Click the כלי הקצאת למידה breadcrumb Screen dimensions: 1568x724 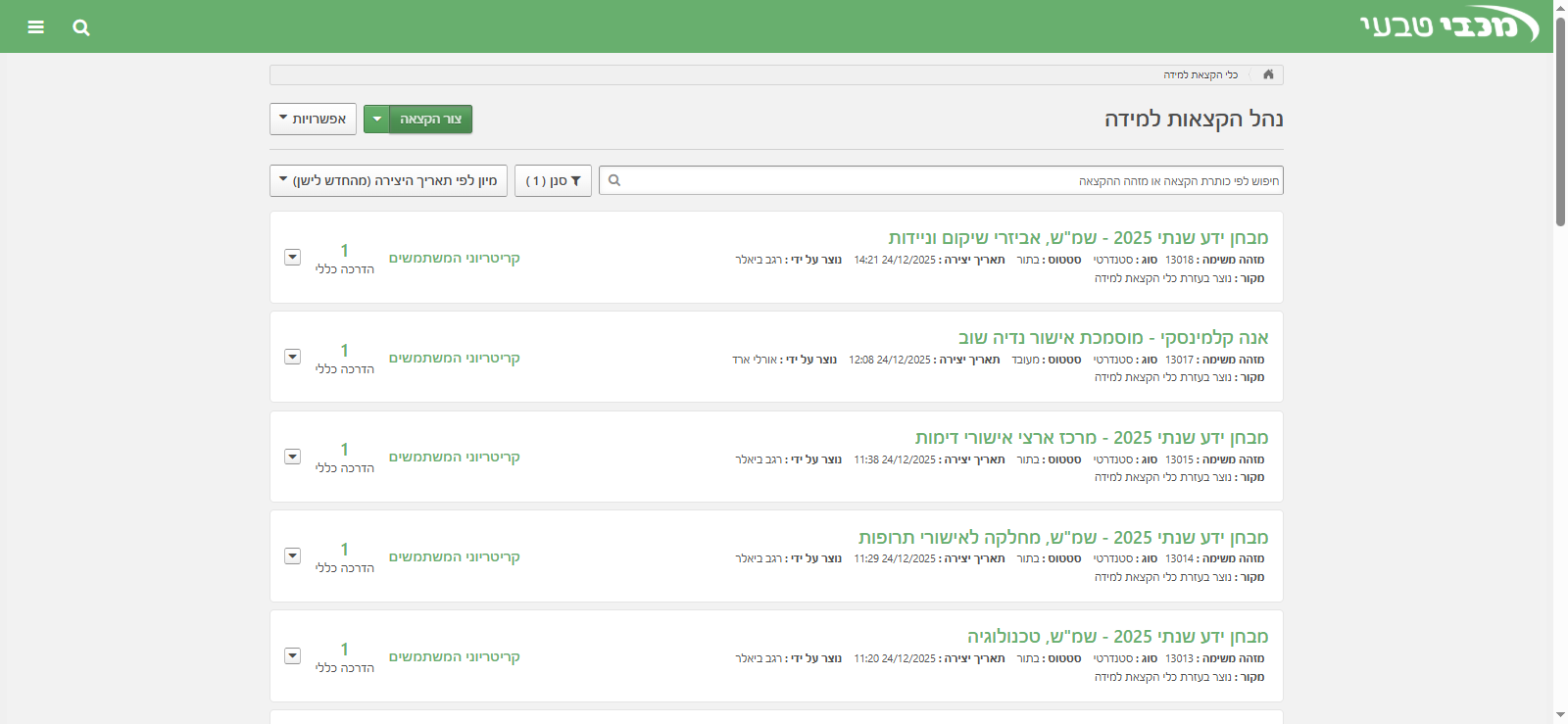(1200, 75)
